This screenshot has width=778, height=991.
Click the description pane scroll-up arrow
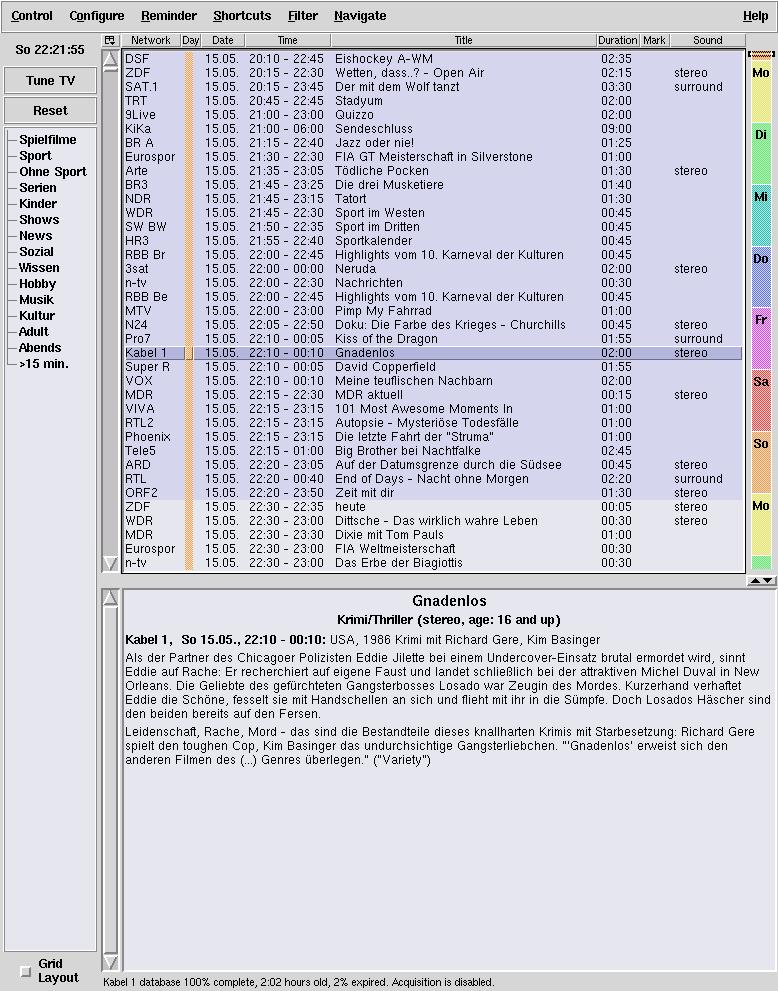tap(110, 598)
